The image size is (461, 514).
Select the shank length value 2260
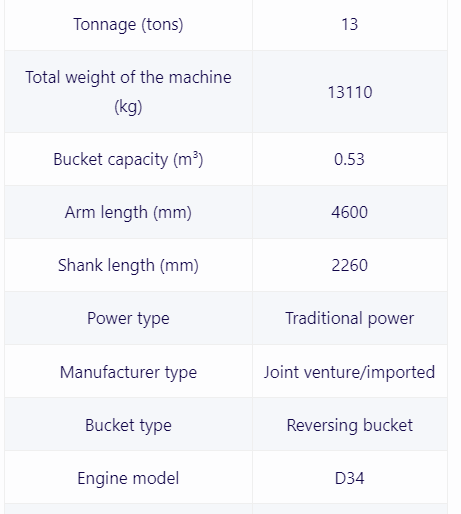click(x=350, y=265)
